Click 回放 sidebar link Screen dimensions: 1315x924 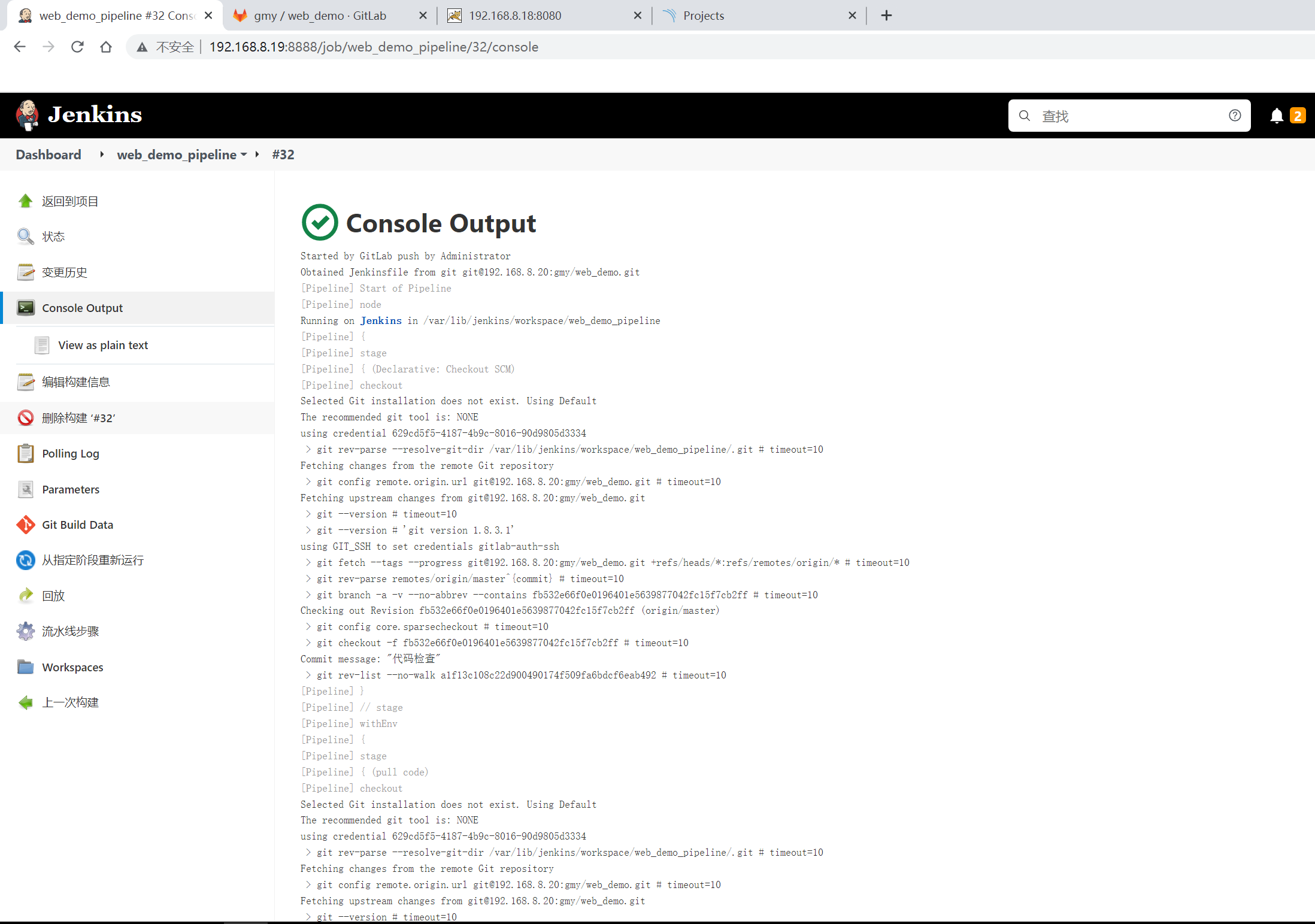(53, 596)
